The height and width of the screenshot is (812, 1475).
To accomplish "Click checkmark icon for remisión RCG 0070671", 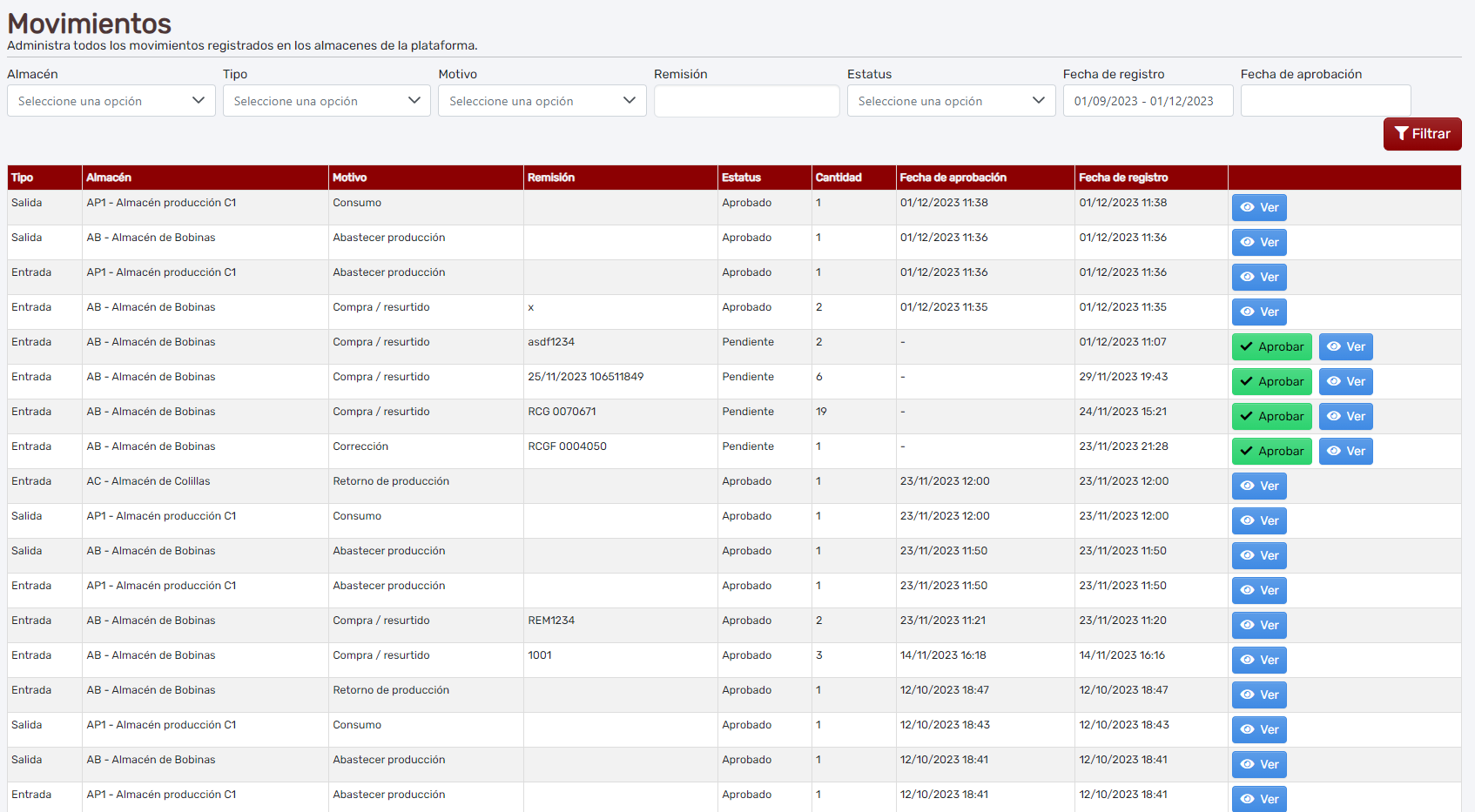I will click(1247, 416).
